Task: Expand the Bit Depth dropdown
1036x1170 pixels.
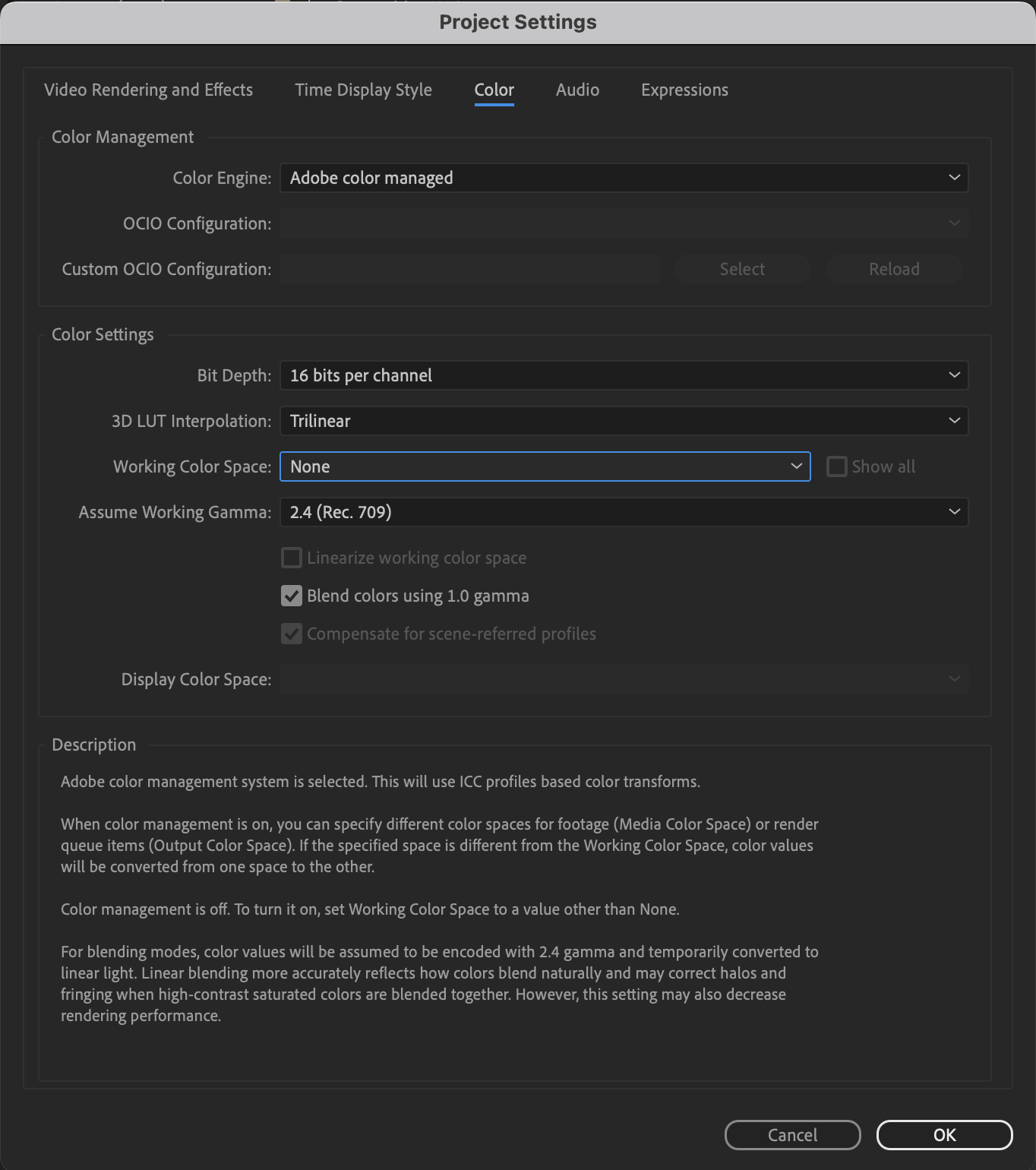Action: point(623,375)
